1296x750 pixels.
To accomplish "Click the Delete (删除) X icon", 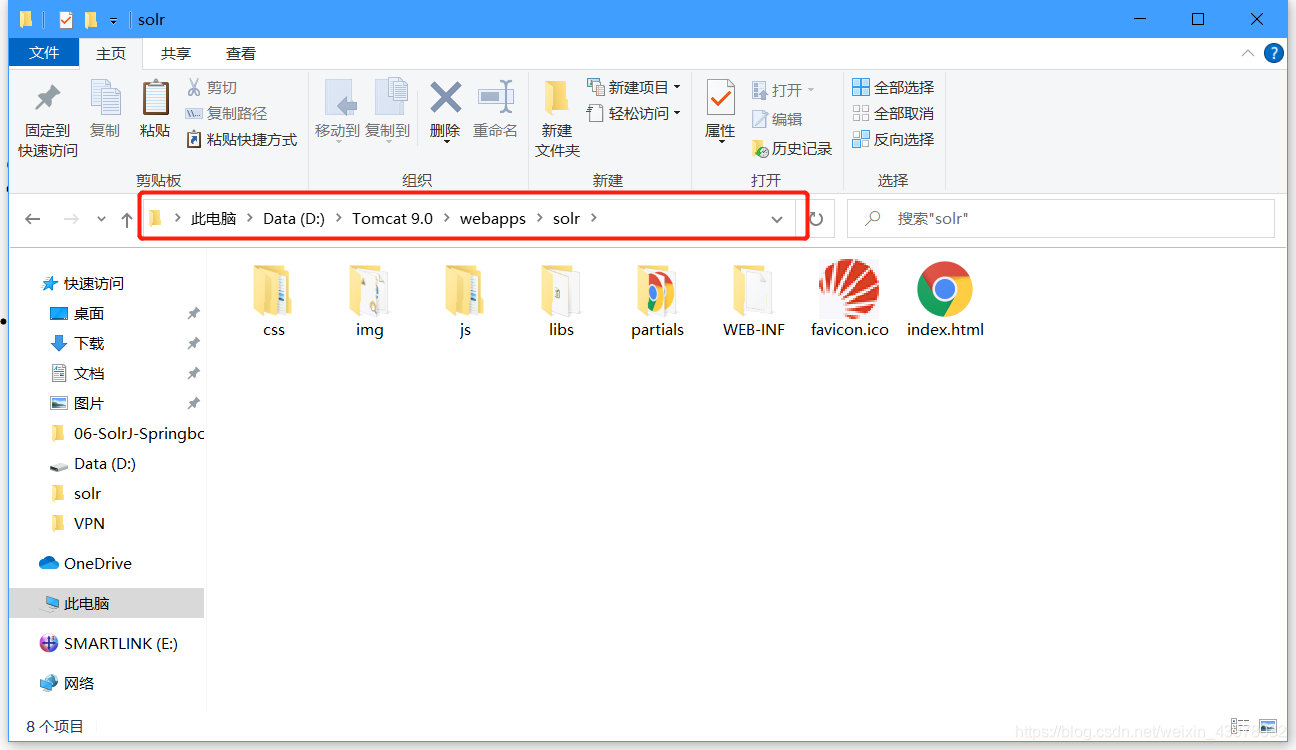I will pos(445,97).
